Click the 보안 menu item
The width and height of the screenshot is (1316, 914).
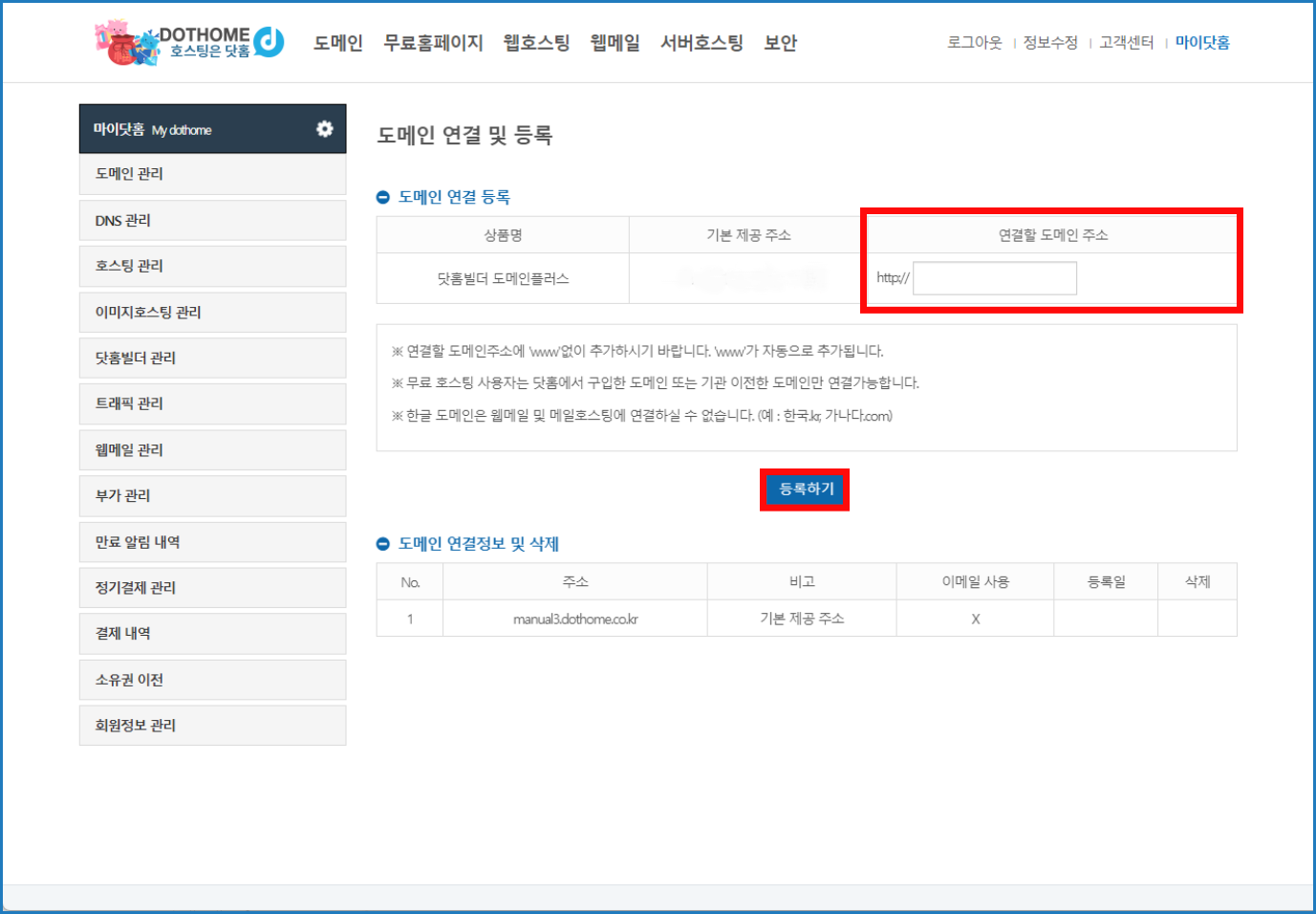coord(780,43)
